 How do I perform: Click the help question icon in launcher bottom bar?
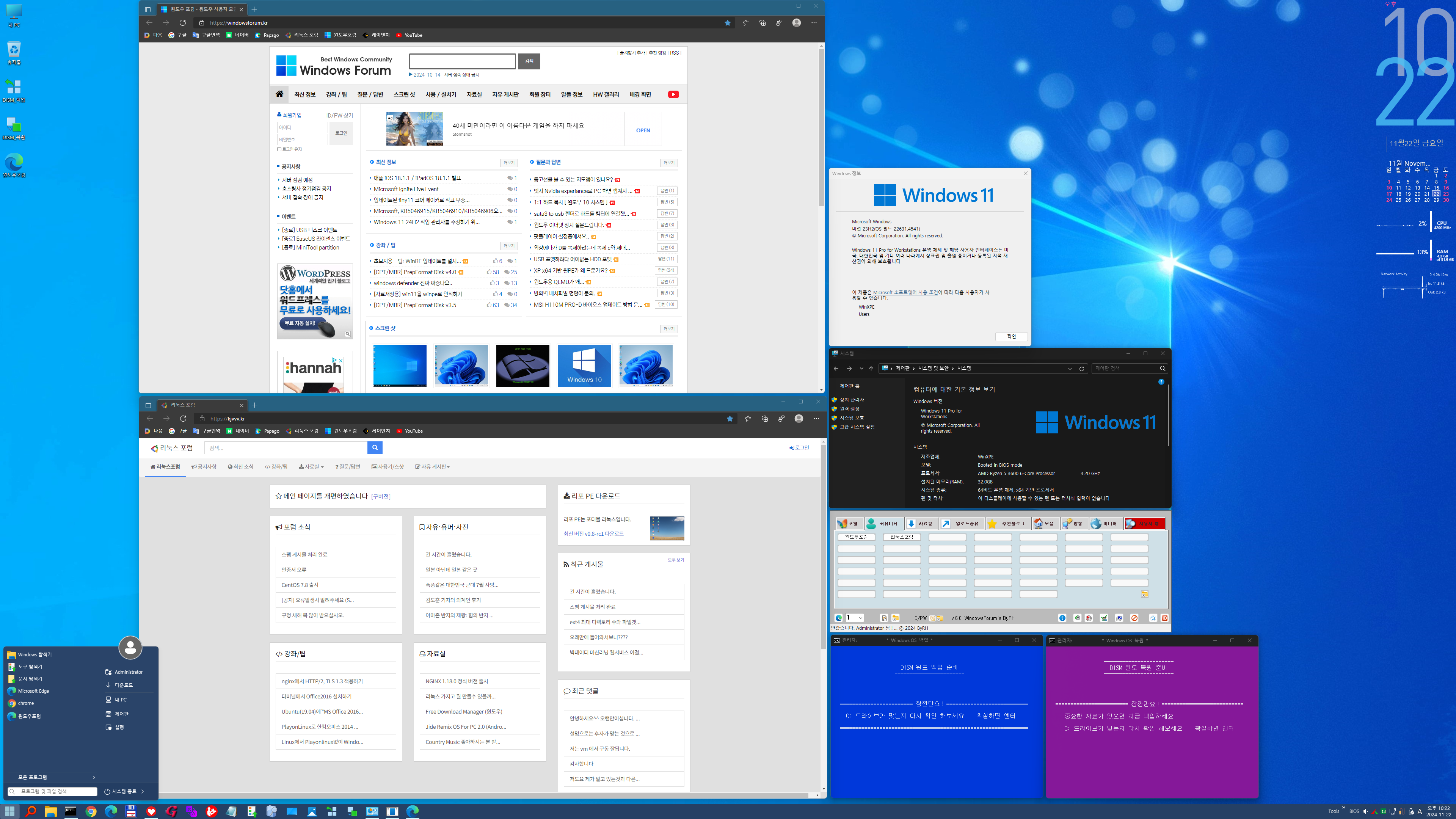click(1062, 618)
